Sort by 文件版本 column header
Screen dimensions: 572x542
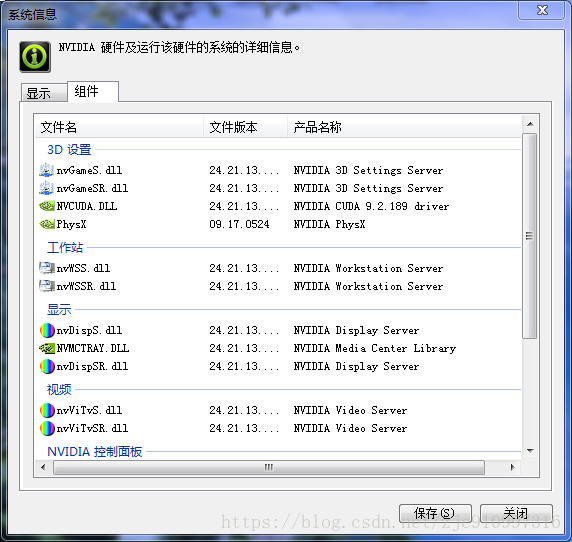point(245,127)
